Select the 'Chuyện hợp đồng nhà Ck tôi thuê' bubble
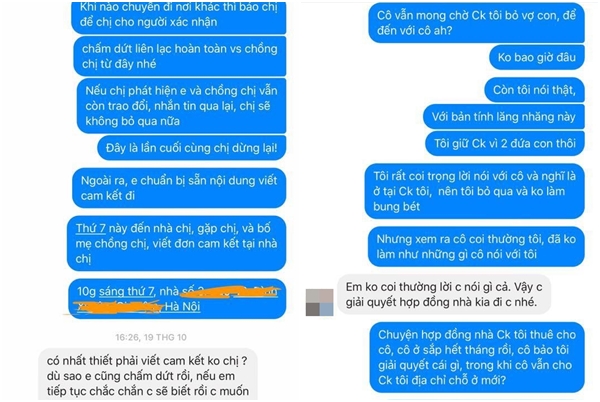Image resolution: width=600 pixels, height=402 pixels. (x=477, y=357)
